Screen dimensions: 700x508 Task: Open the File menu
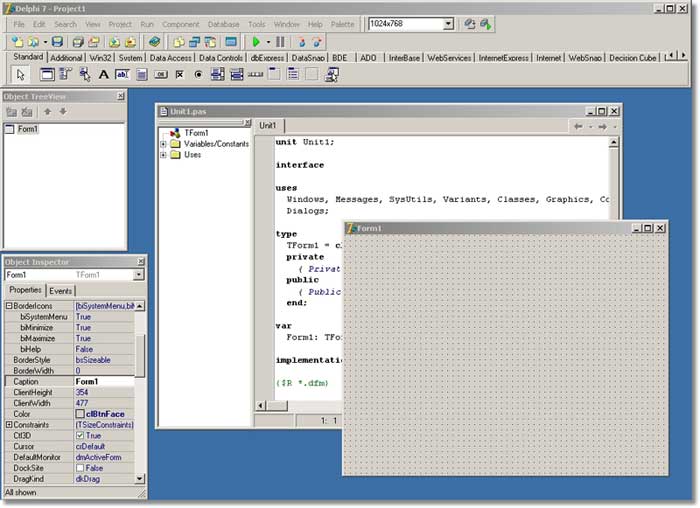(x=19, y=24)
